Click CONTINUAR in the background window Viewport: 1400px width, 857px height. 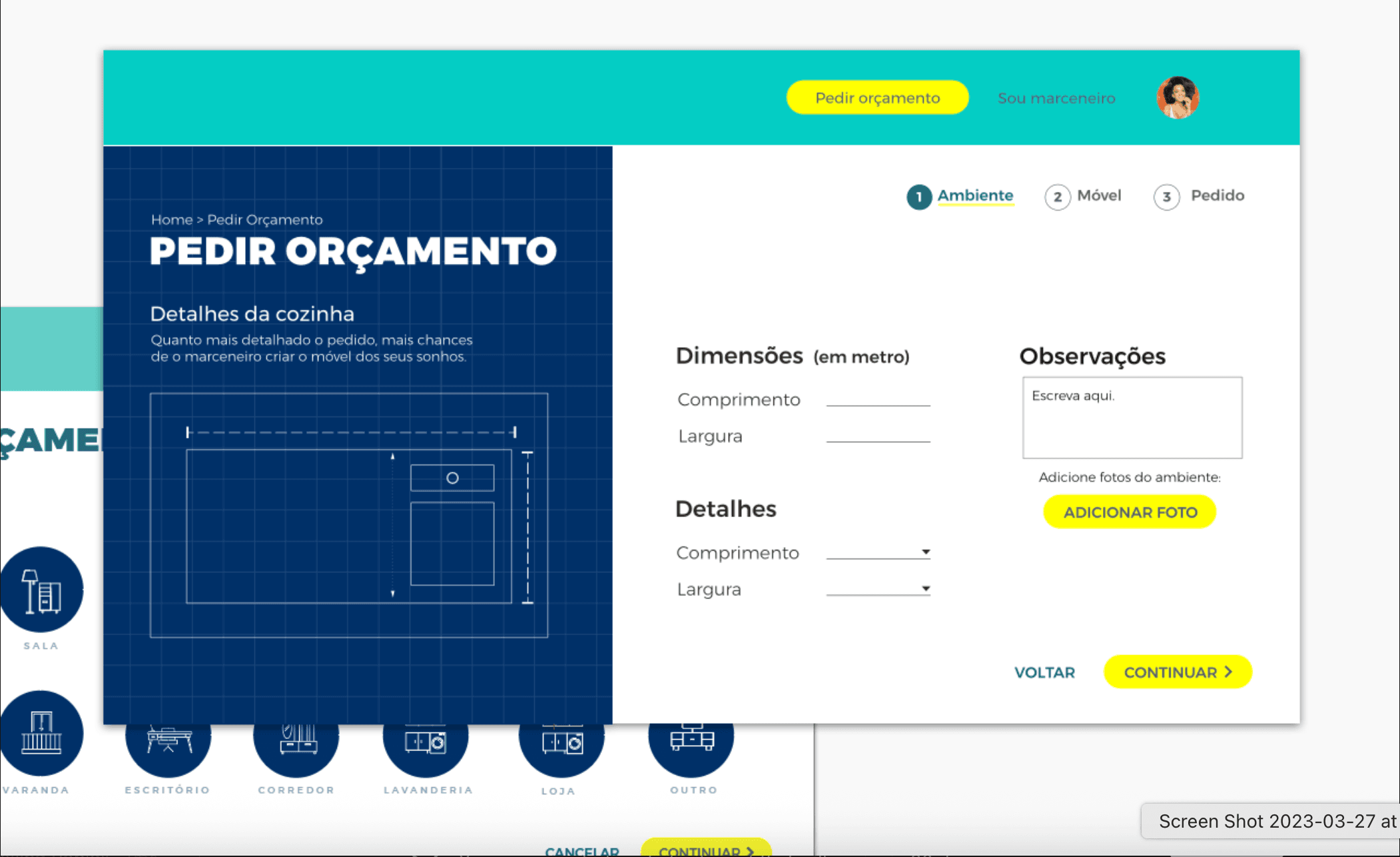coord(706,848)
